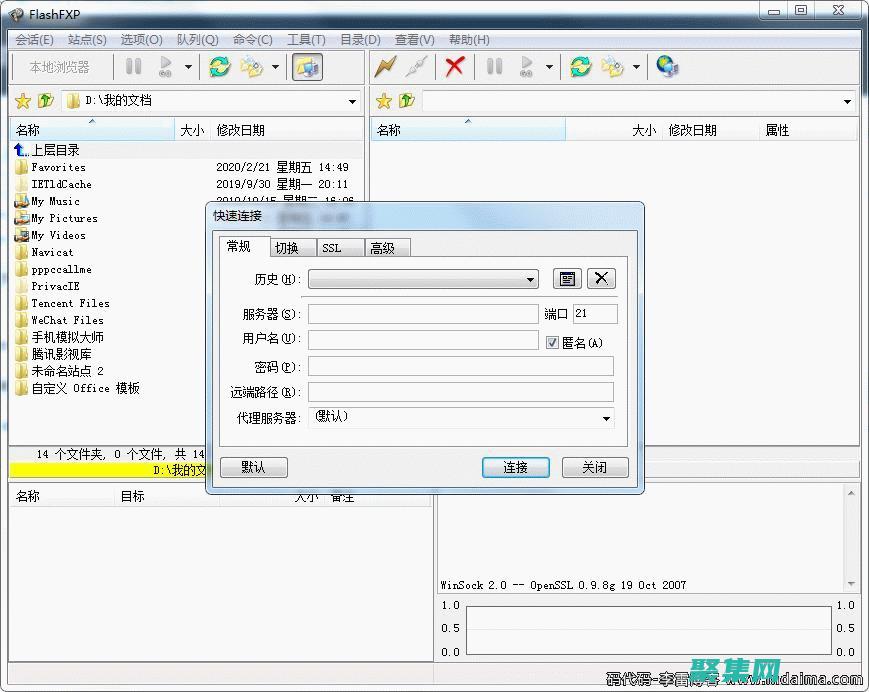
Task: Click the 连接 connect button
Action: click(x=515, y=467)
